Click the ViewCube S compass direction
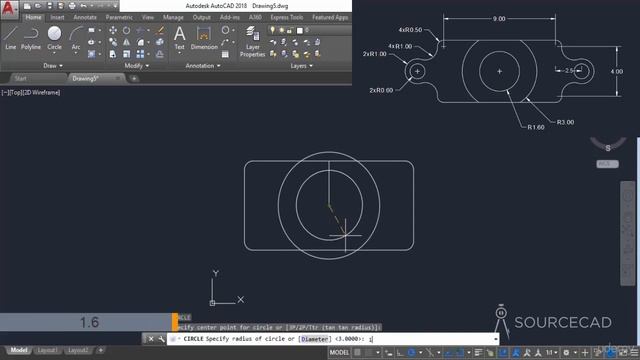This screenshot has width=640, height=360. click(x=608, y=148)
